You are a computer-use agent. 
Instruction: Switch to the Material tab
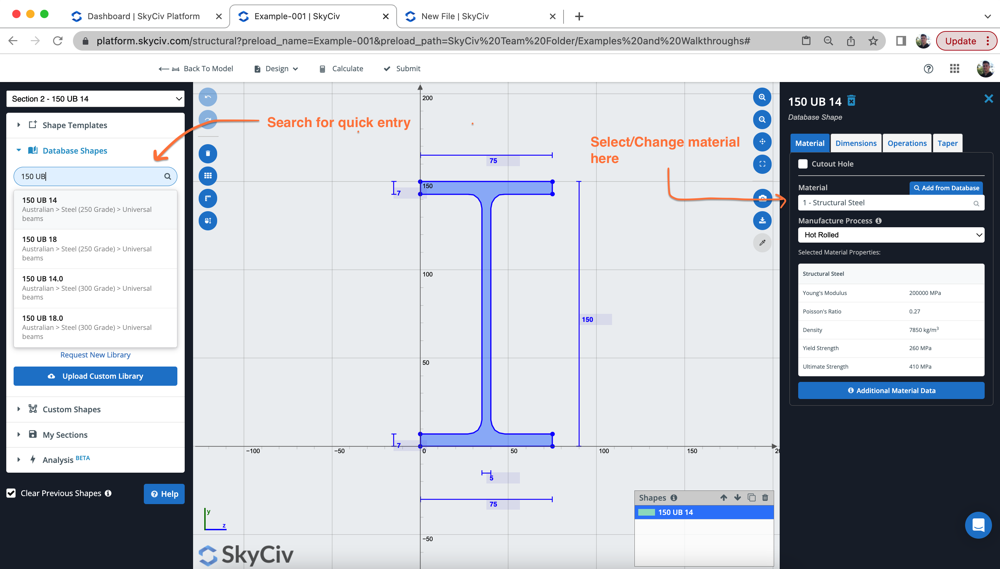[809, 144]
